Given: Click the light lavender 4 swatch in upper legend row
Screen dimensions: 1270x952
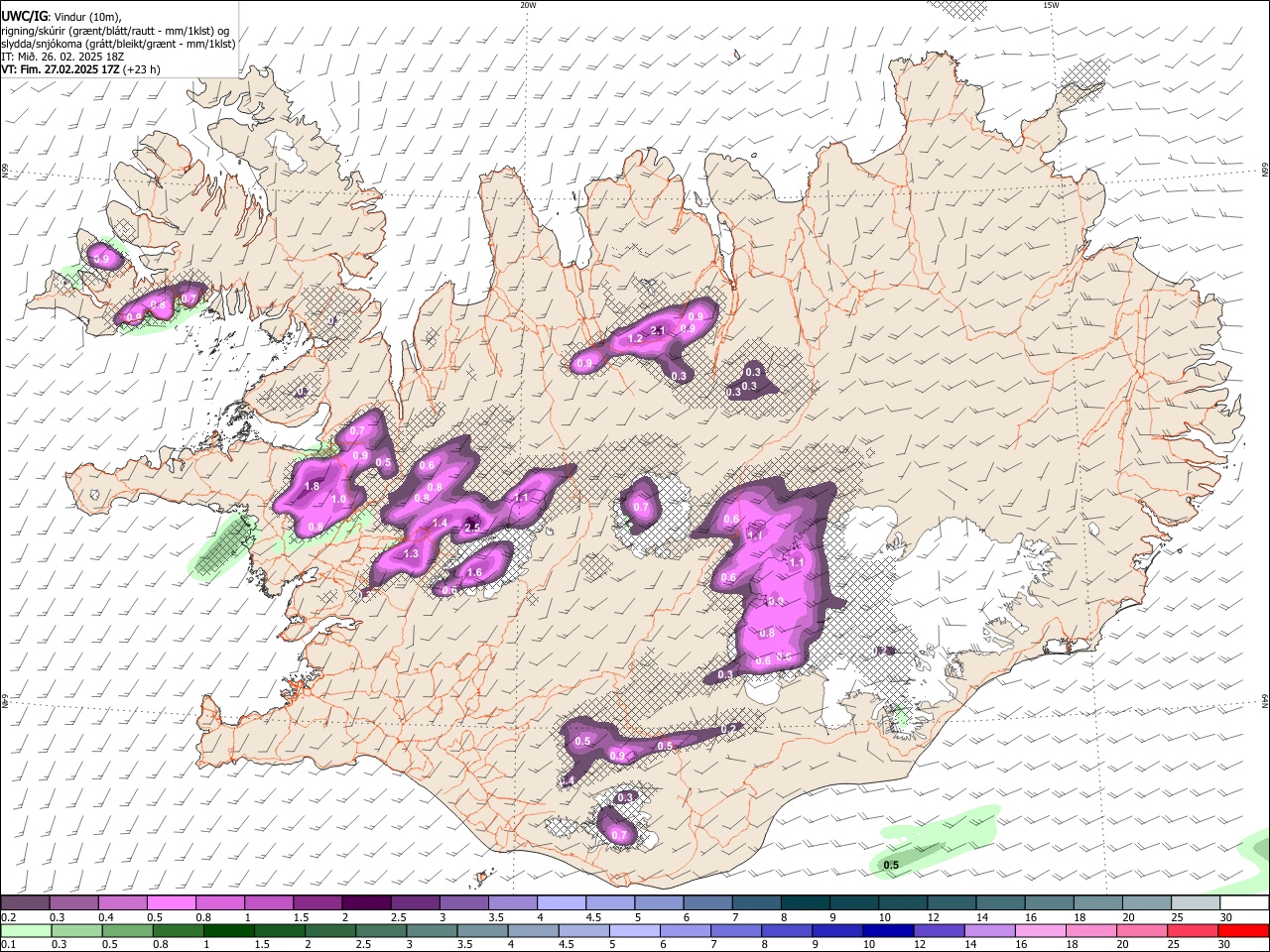Looking at the screenshot, I should pyautogui.click(x=562, y=903).
